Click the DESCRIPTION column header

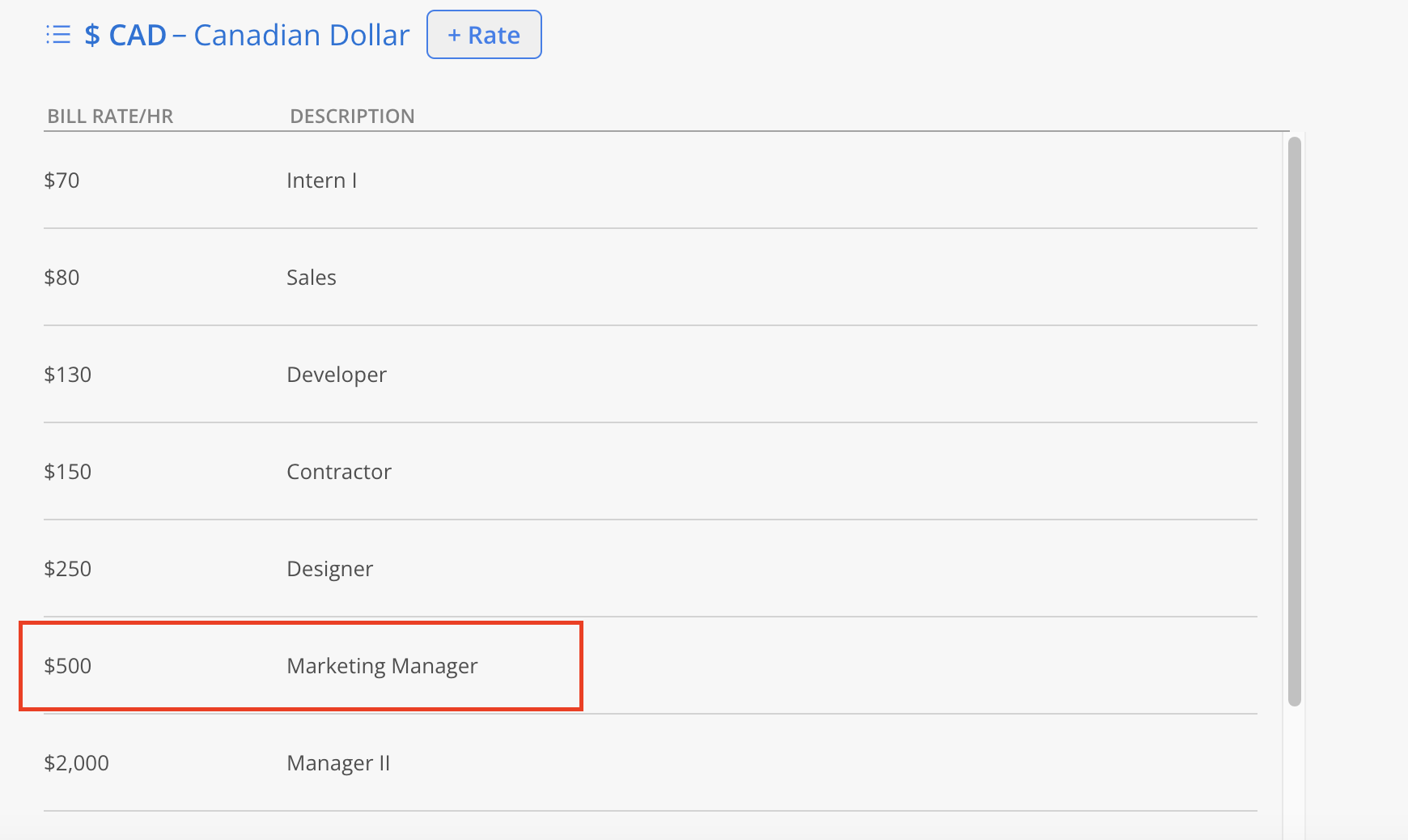352,117
